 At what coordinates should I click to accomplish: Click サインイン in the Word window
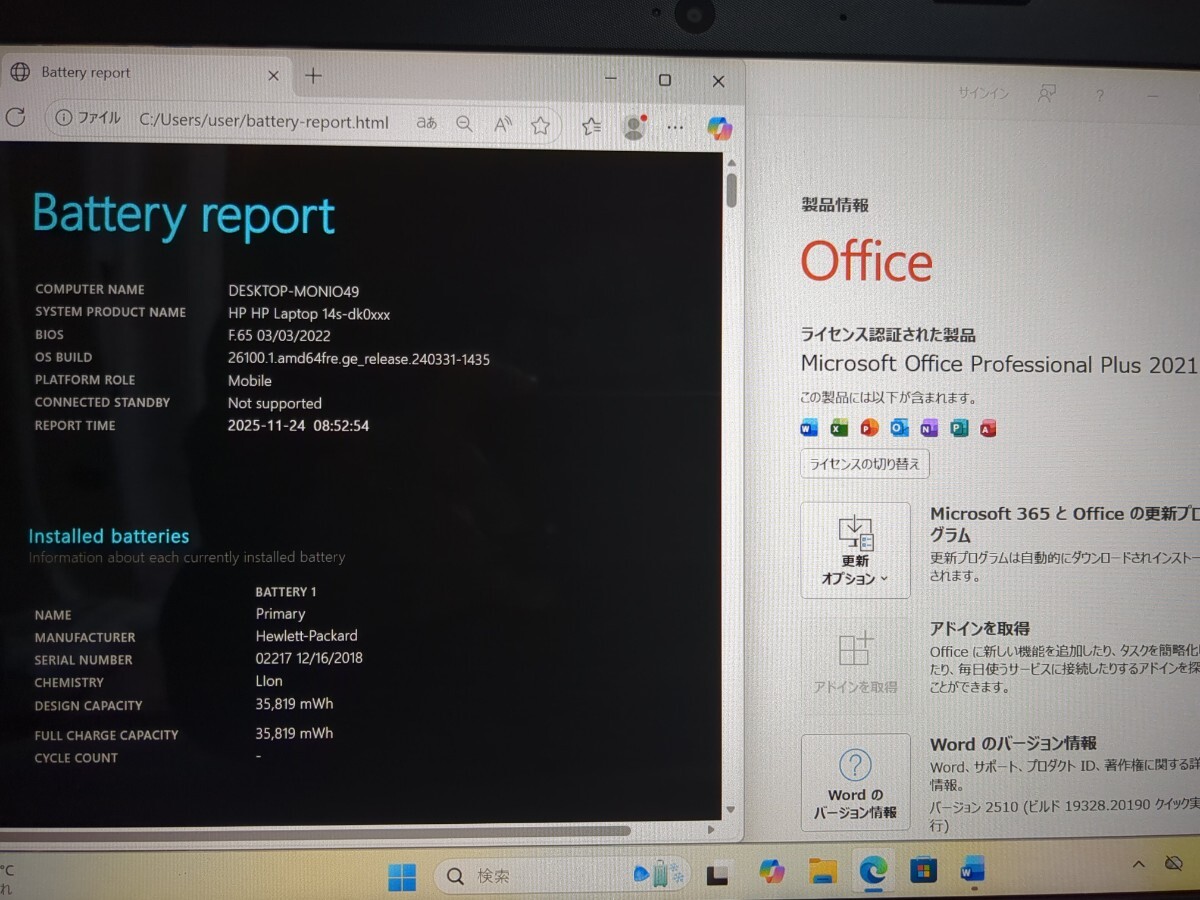[x=984, y=93]
